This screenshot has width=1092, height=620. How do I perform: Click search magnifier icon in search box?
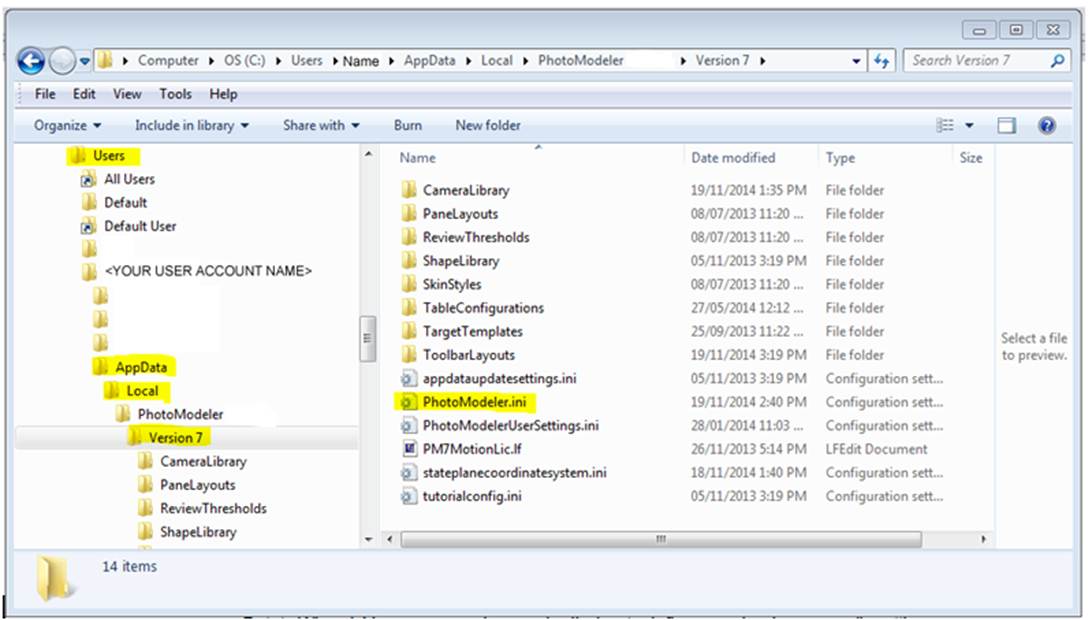click(x=1057, y=61)
